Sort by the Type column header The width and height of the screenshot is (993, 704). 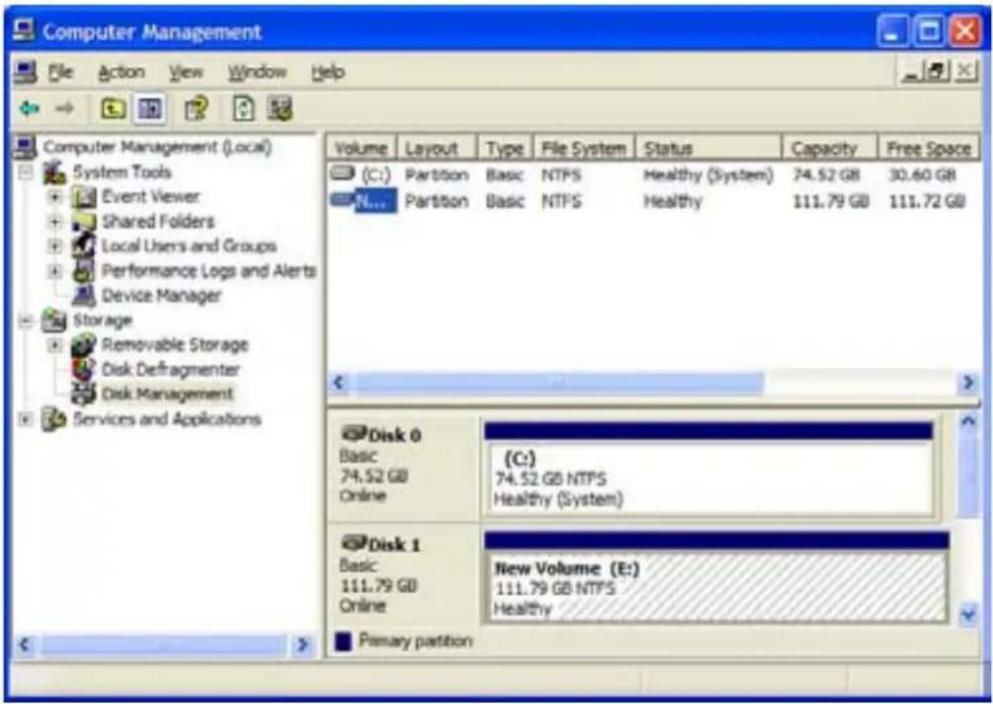505,148
